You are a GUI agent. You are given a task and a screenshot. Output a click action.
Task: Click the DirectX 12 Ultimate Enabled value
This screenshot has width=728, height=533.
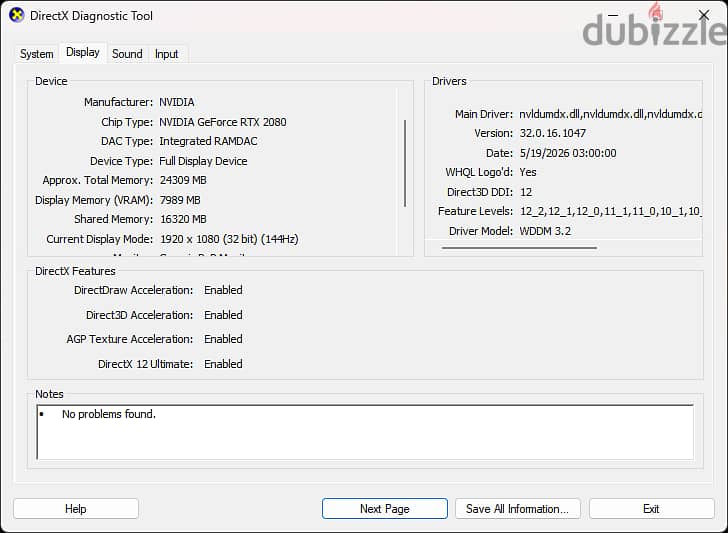(x=223, y=364)
